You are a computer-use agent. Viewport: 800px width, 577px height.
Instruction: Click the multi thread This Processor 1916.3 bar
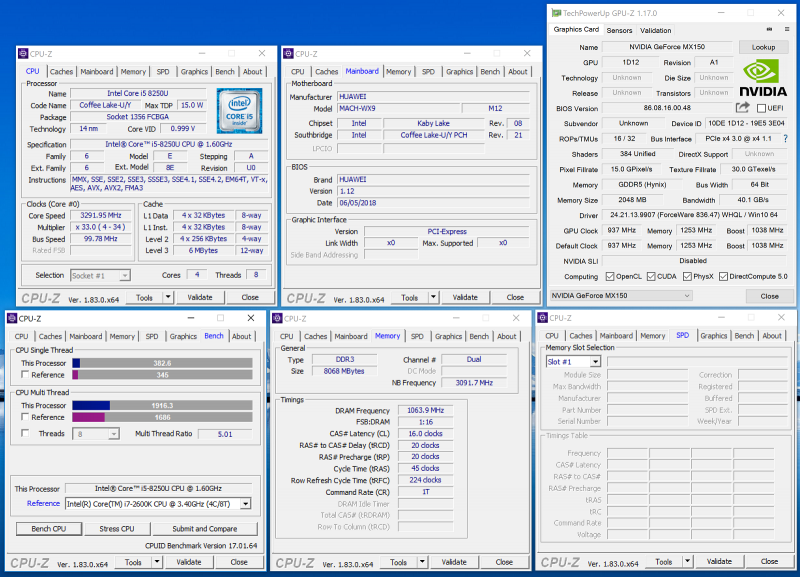click(162, 405)
